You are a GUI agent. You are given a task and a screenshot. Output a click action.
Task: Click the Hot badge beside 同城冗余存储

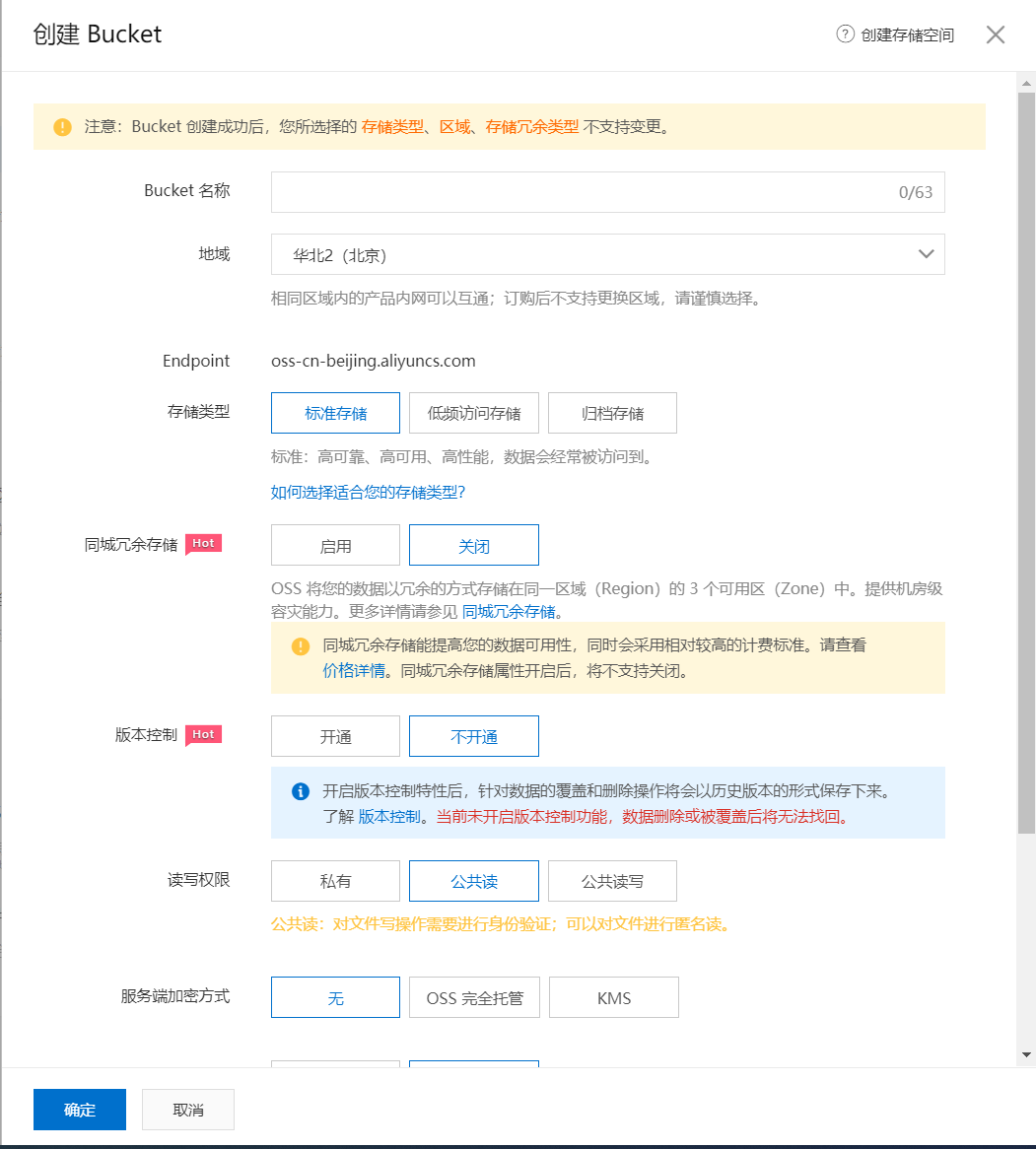(x=203, y=544)
